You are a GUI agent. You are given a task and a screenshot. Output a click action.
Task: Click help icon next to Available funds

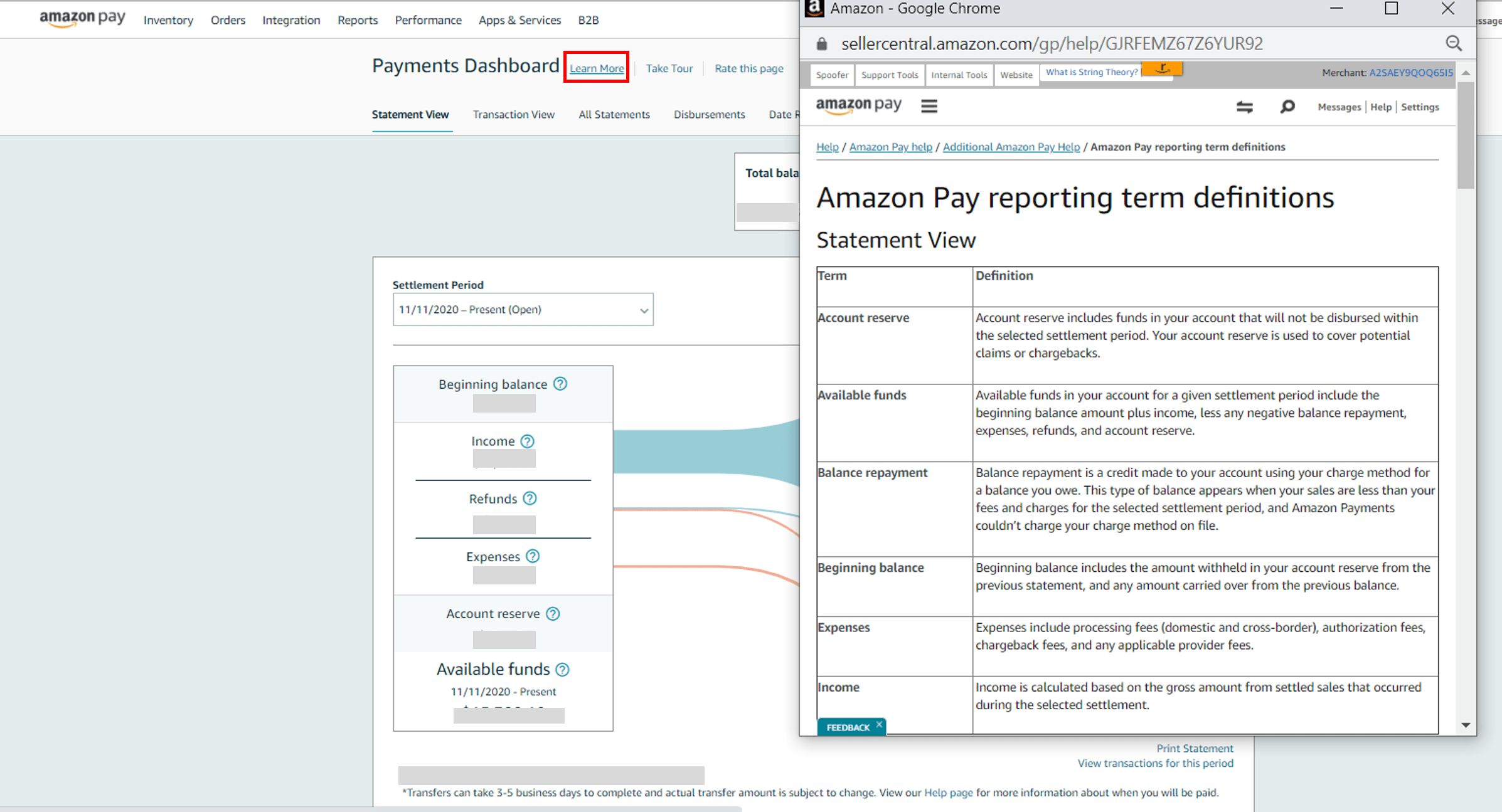(x=563, y=670)
